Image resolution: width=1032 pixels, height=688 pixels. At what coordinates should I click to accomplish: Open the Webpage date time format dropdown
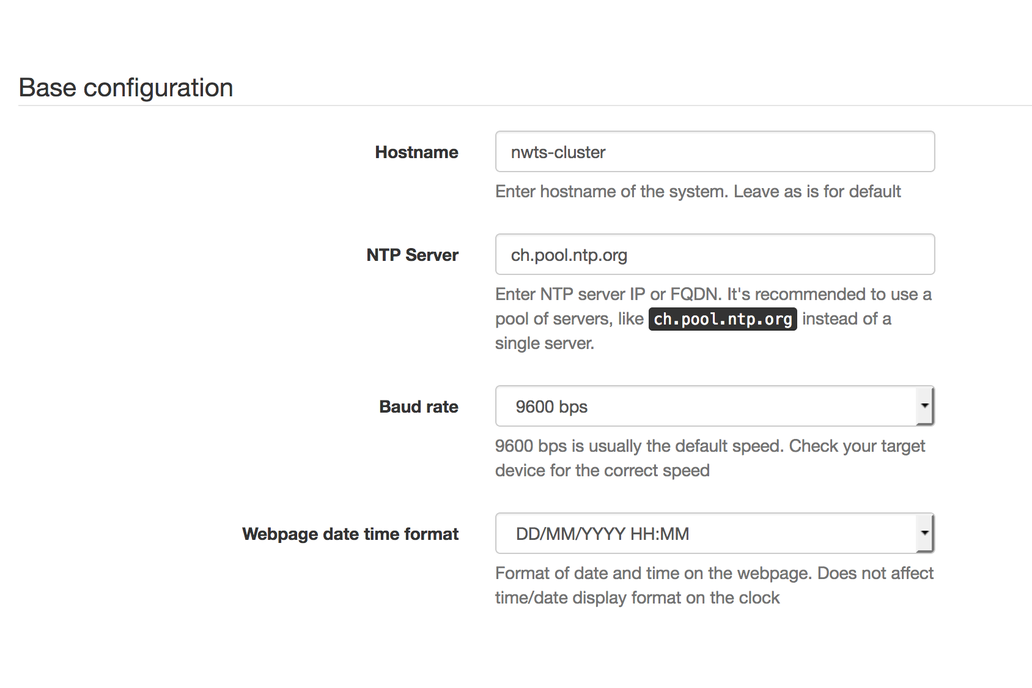click(714, 534)
